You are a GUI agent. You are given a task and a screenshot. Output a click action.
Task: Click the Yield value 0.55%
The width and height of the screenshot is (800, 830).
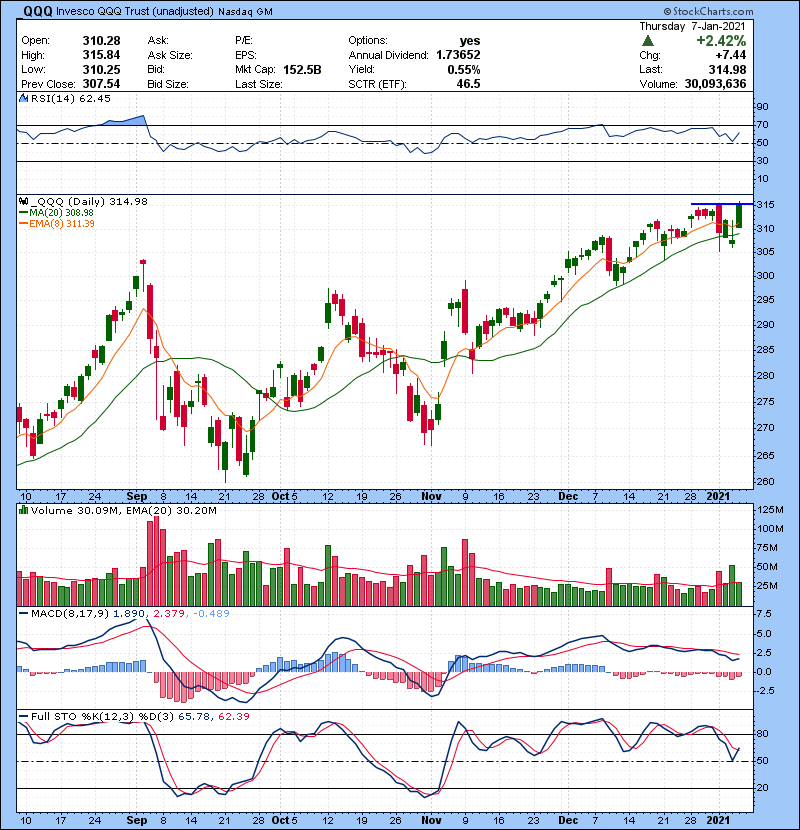click(463, 70)
